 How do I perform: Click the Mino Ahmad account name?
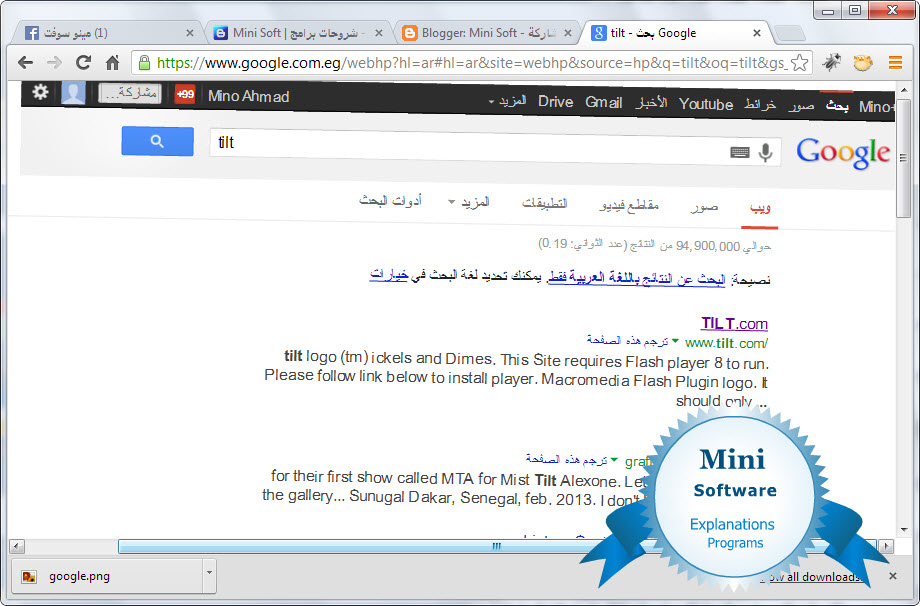pos(249,96)
